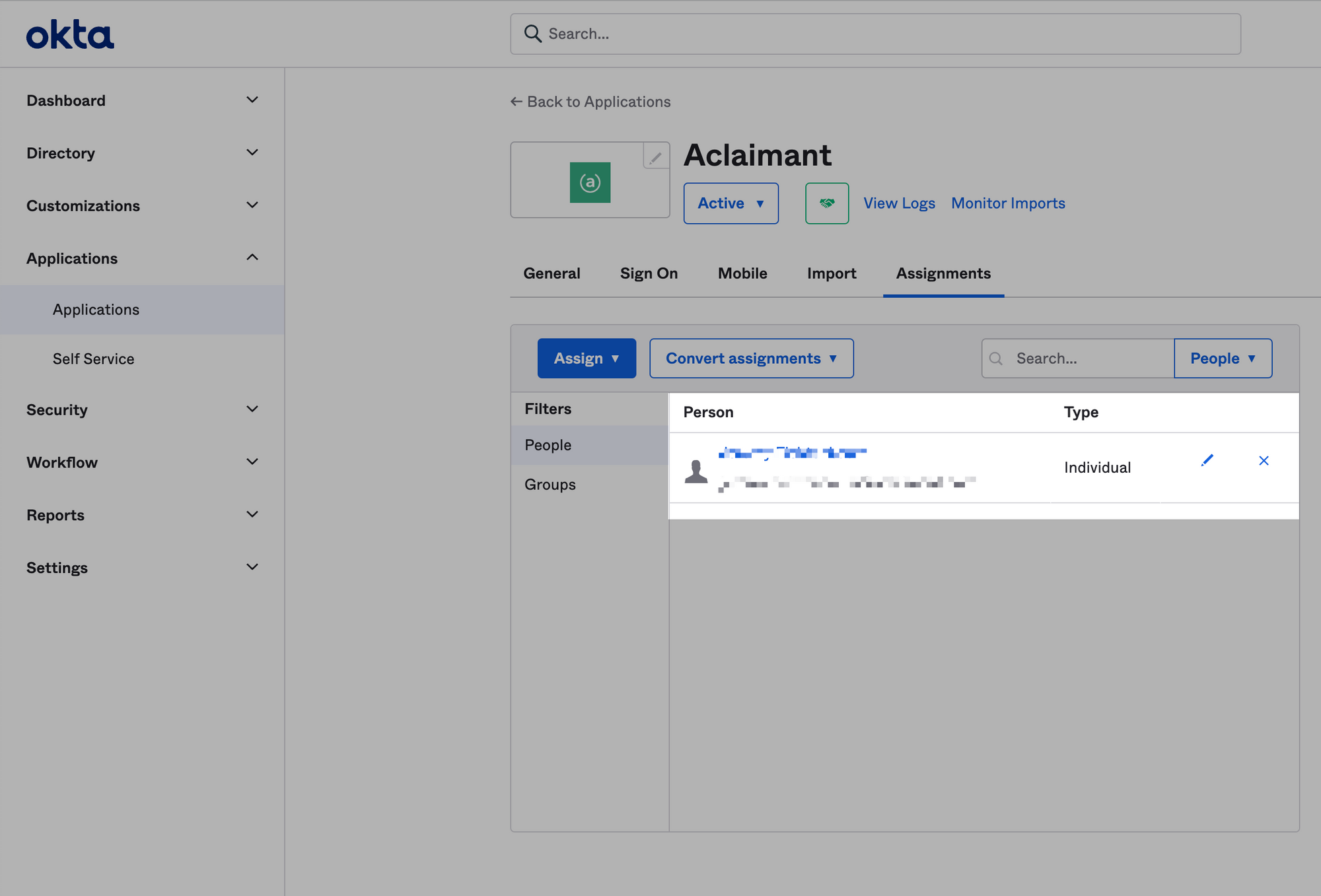Open the People search-type dropdown
Image resolution: width=1321 pixels, height=896 pixels.
[1223, 359]
